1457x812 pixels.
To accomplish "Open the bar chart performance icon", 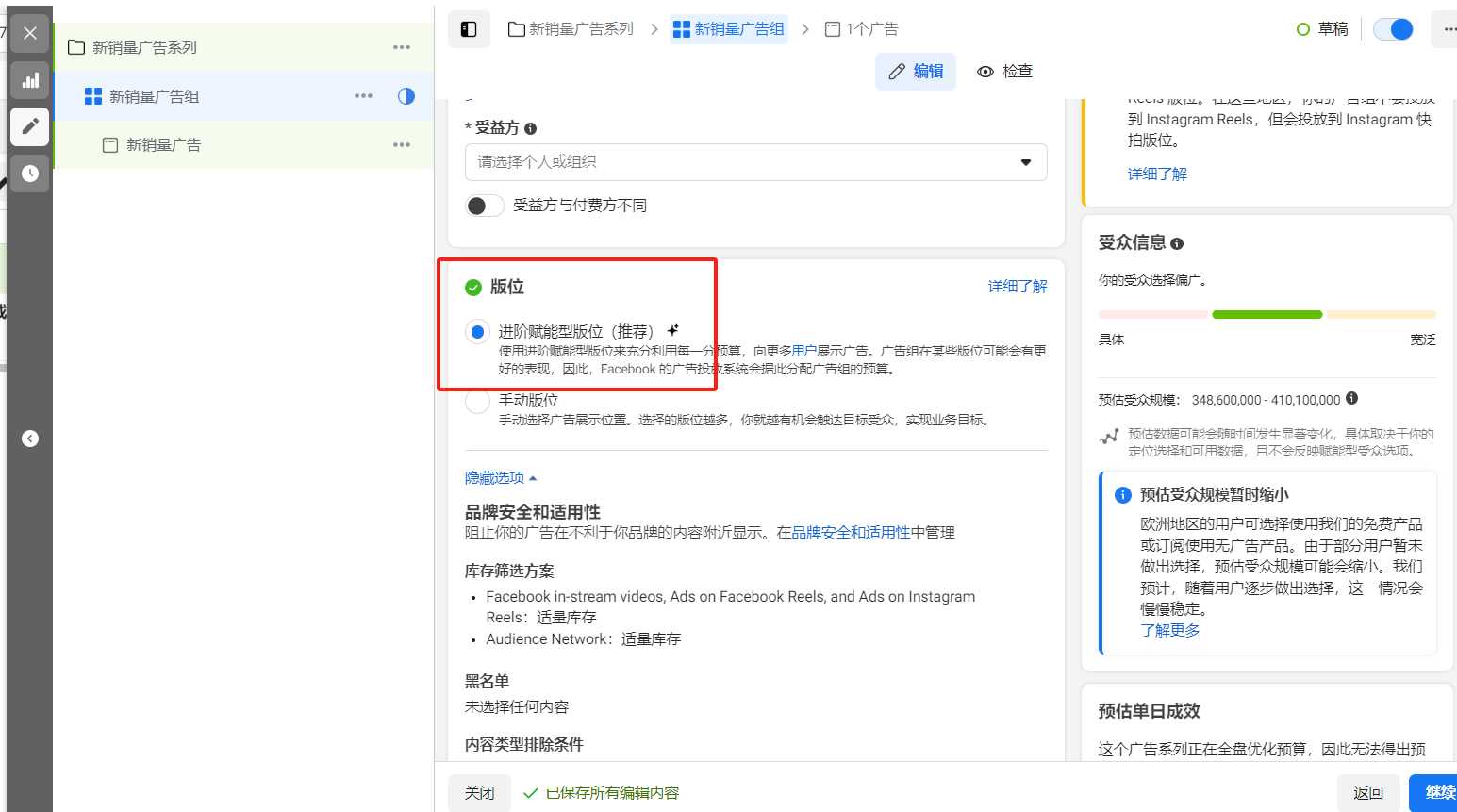I will pos(30,80).
